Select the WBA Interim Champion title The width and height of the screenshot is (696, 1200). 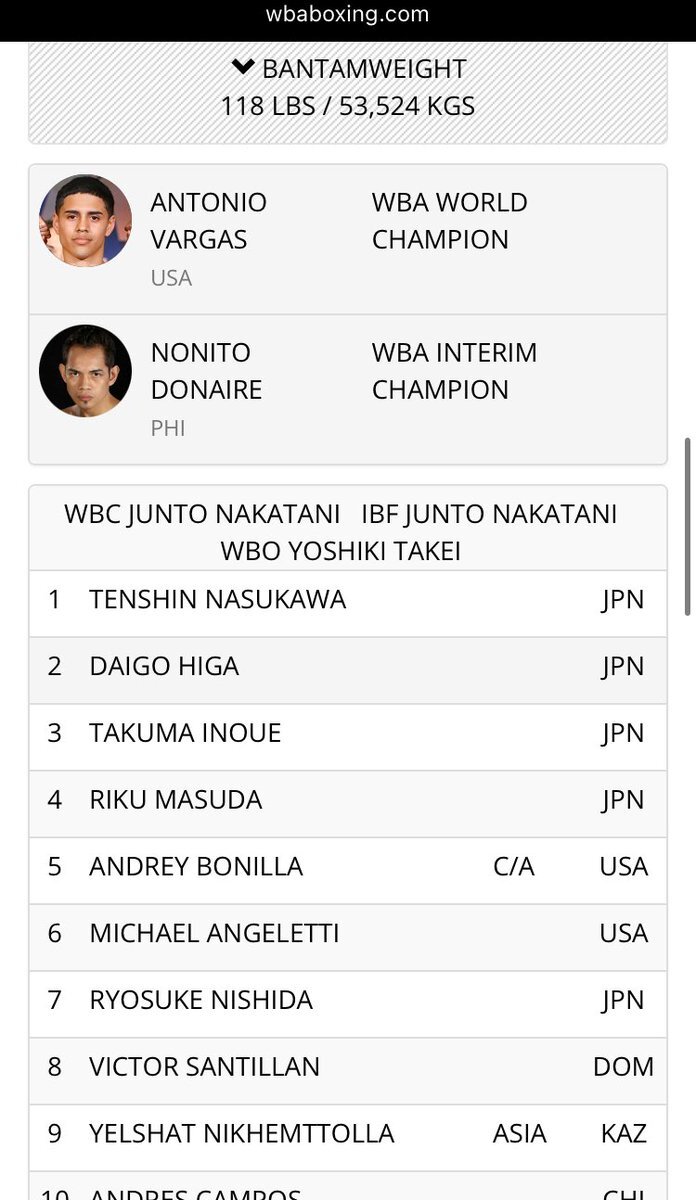click(x=454, y=371)
